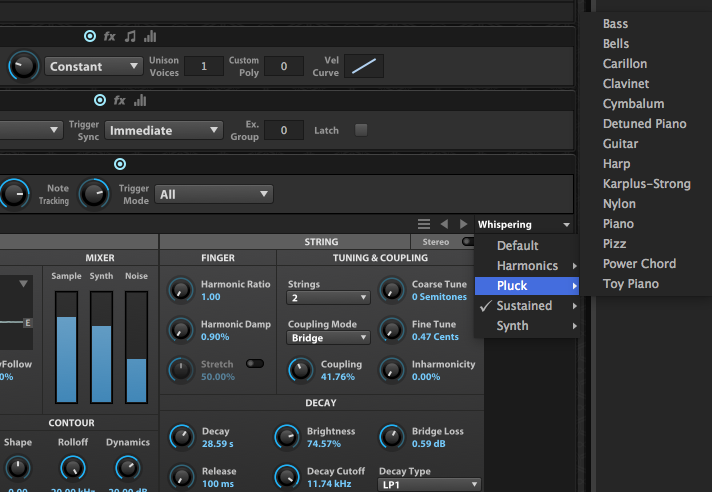Choose the Cymbalum preset

(x=633, y=103)
